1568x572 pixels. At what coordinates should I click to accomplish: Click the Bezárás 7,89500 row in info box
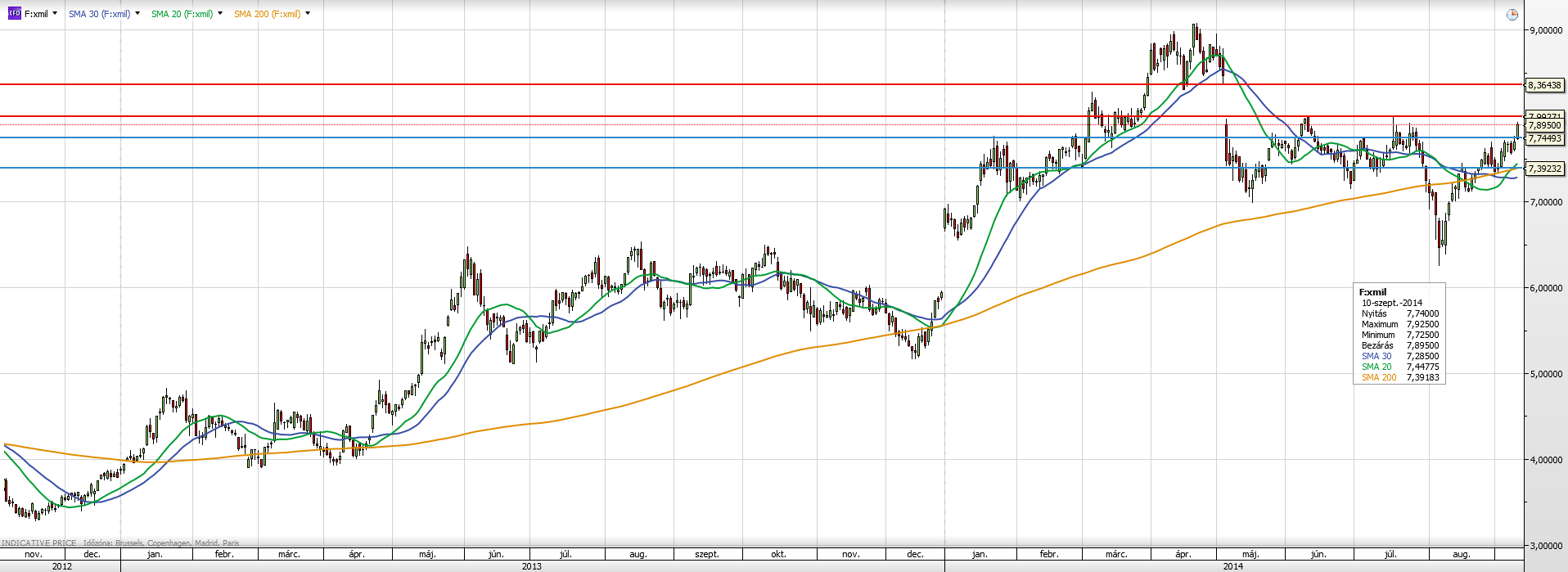(x=1399, y=345)
